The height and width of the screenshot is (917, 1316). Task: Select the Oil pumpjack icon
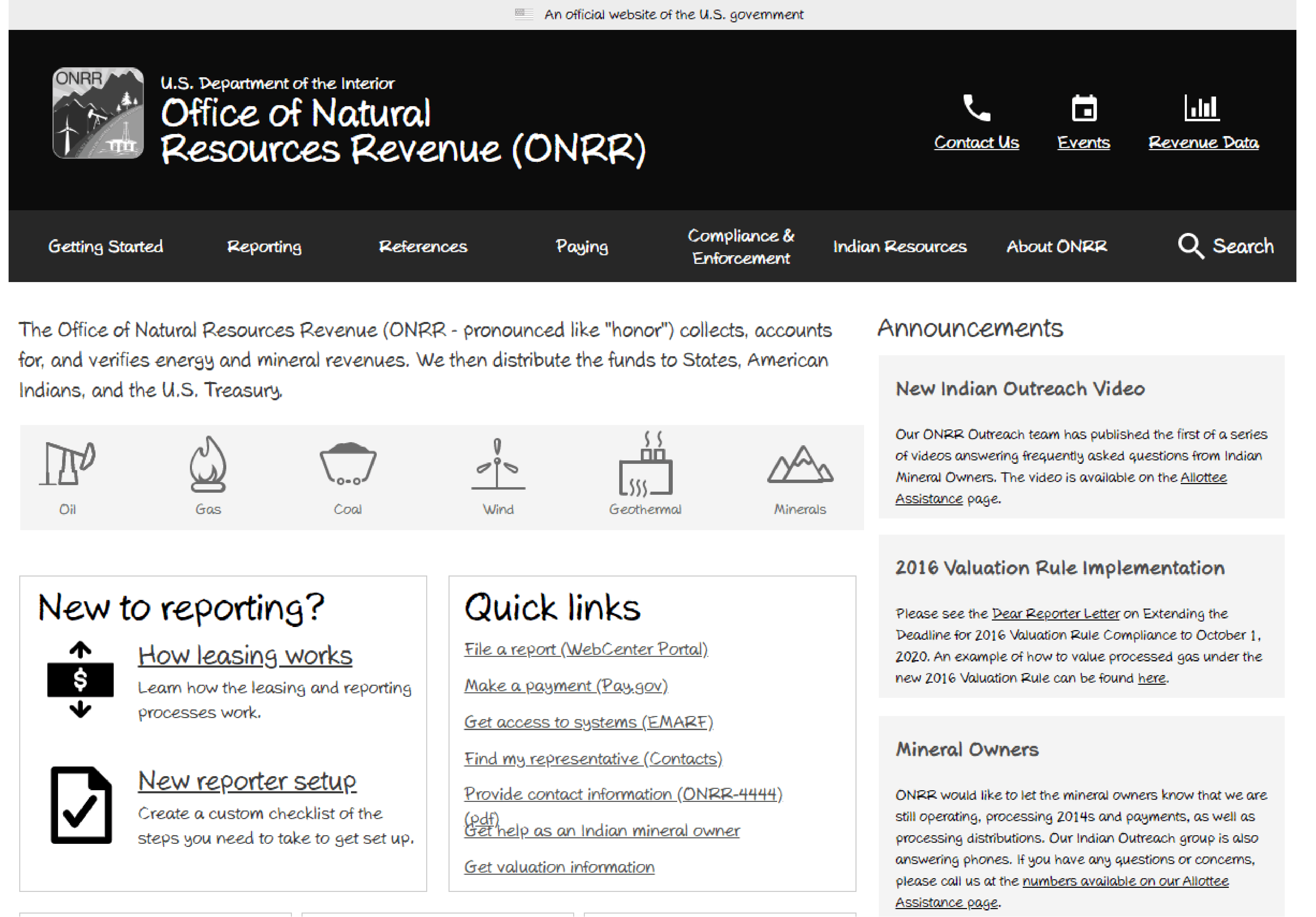tap(68, 463)
